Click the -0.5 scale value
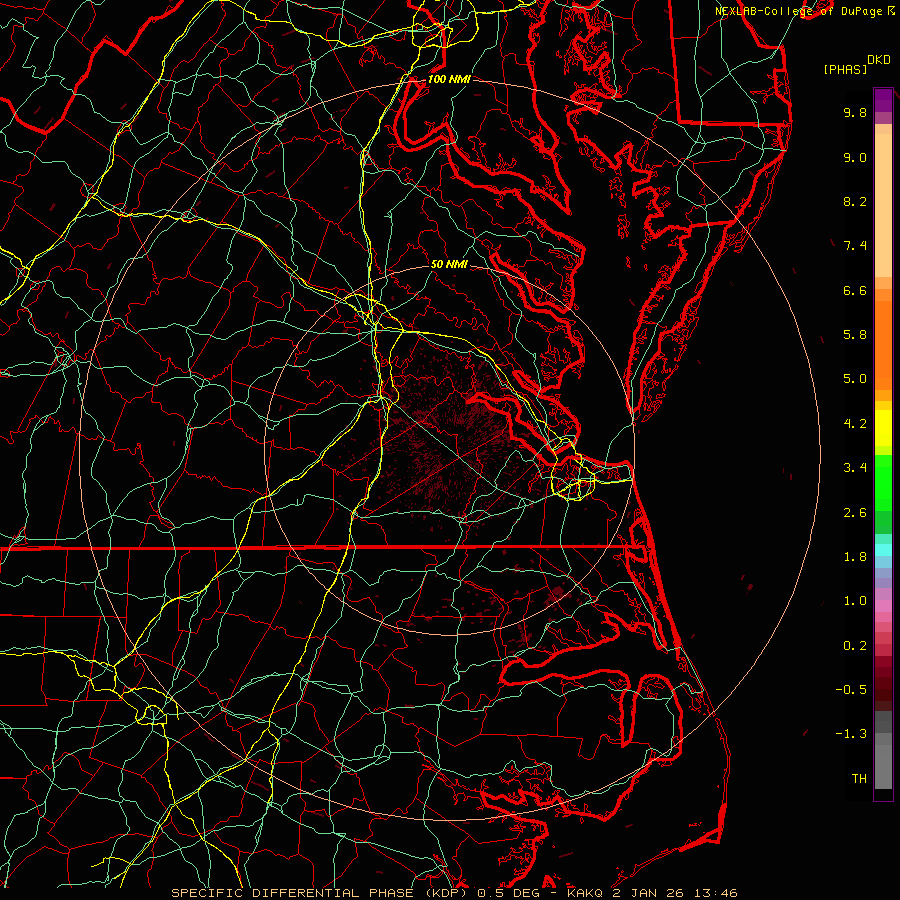The height and width of the screenshot is (900, 900). click(x=851, y=690)
